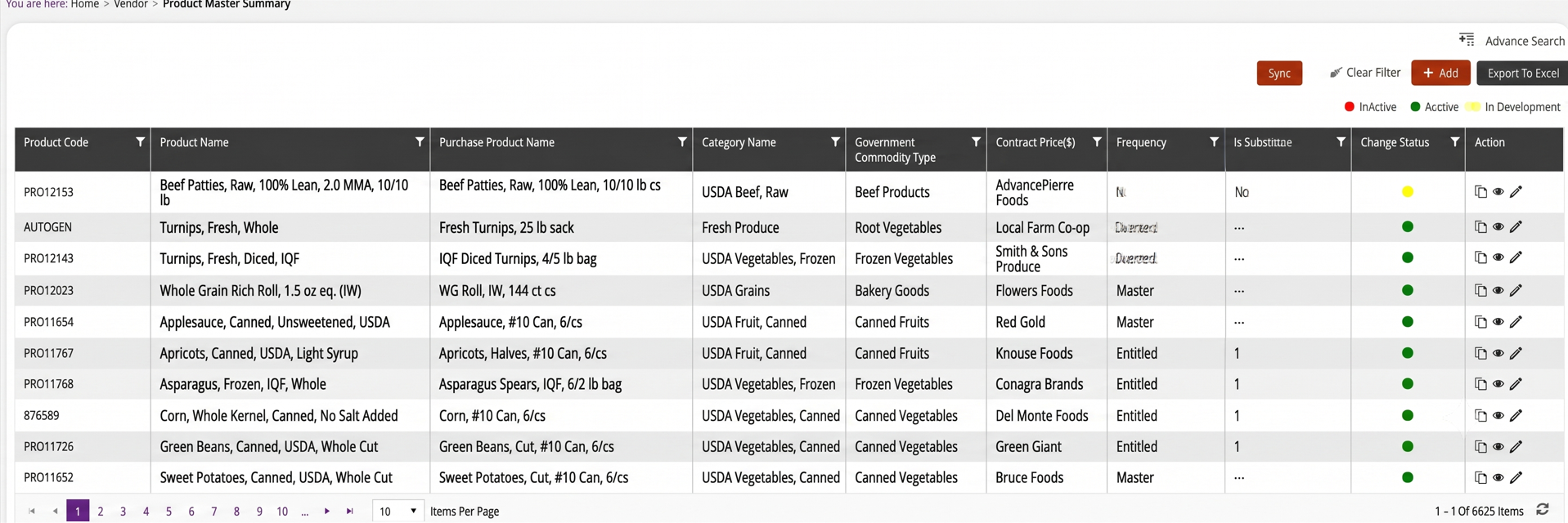
Task: Click the yellow status dot for PRO12153
Action: tap(1408, 192)
